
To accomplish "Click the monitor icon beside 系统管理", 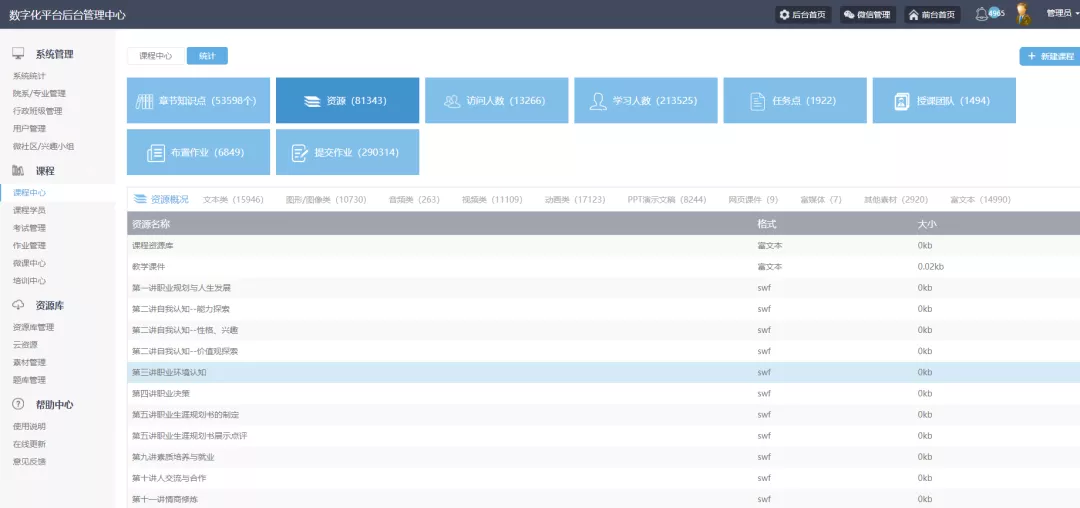I will pyautogui.click(x=19, y=54).
